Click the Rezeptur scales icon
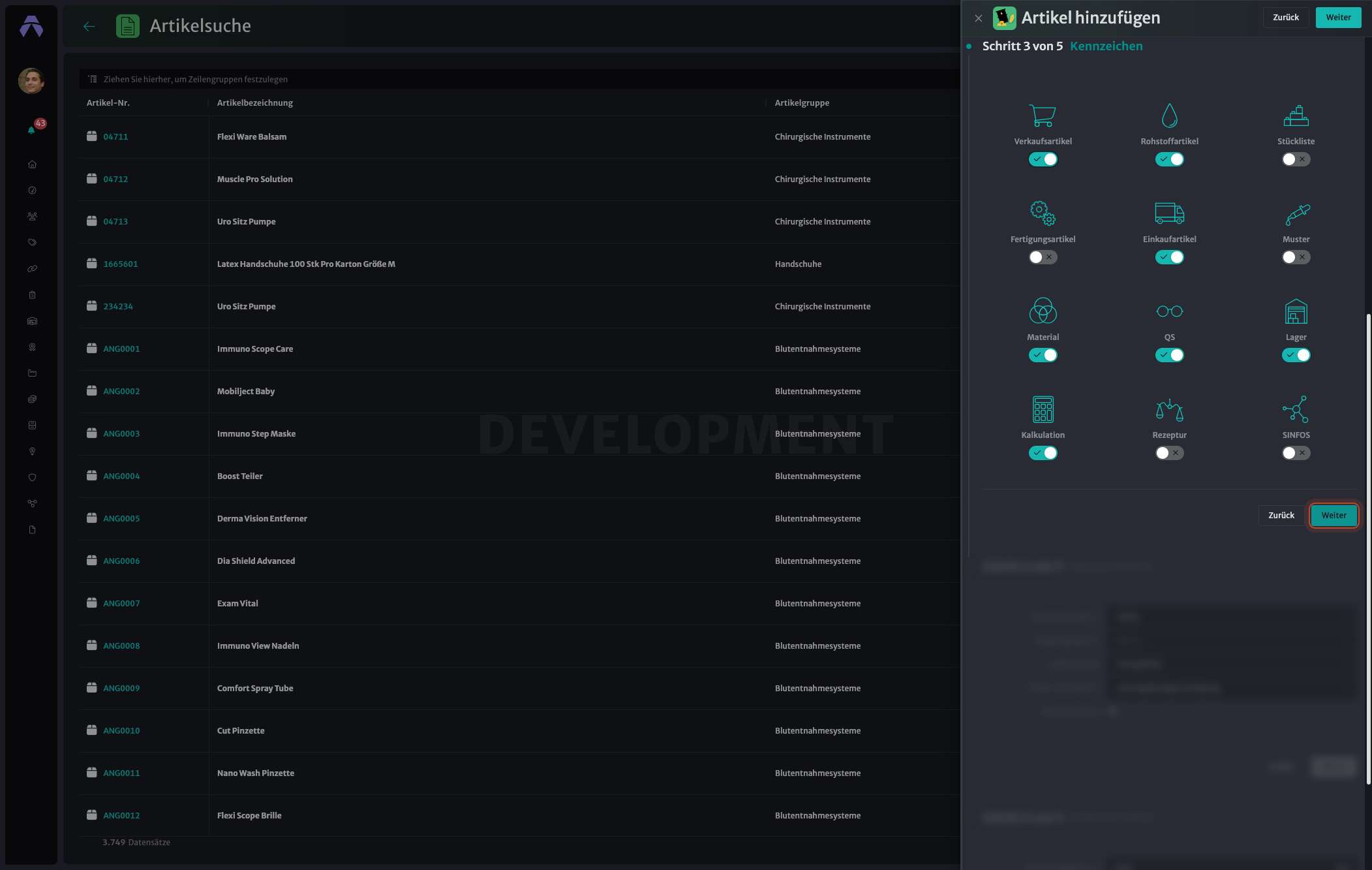Viewport: 1372px width, 870px height. [1169, 409]
